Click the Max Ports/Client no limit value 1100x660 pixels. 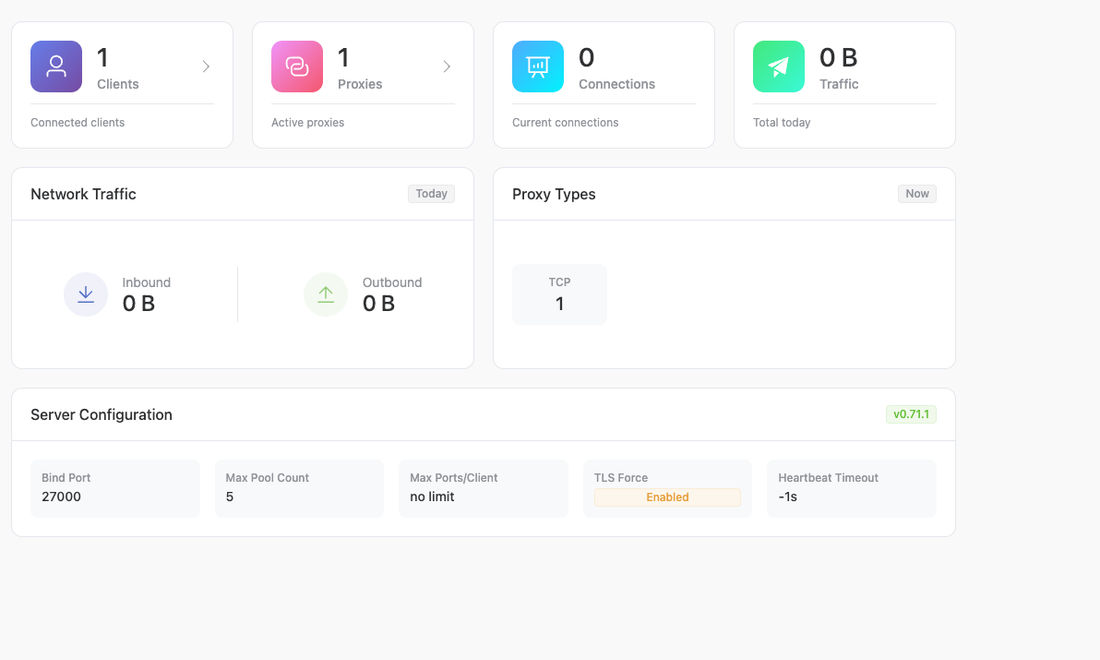coord(432,497)
